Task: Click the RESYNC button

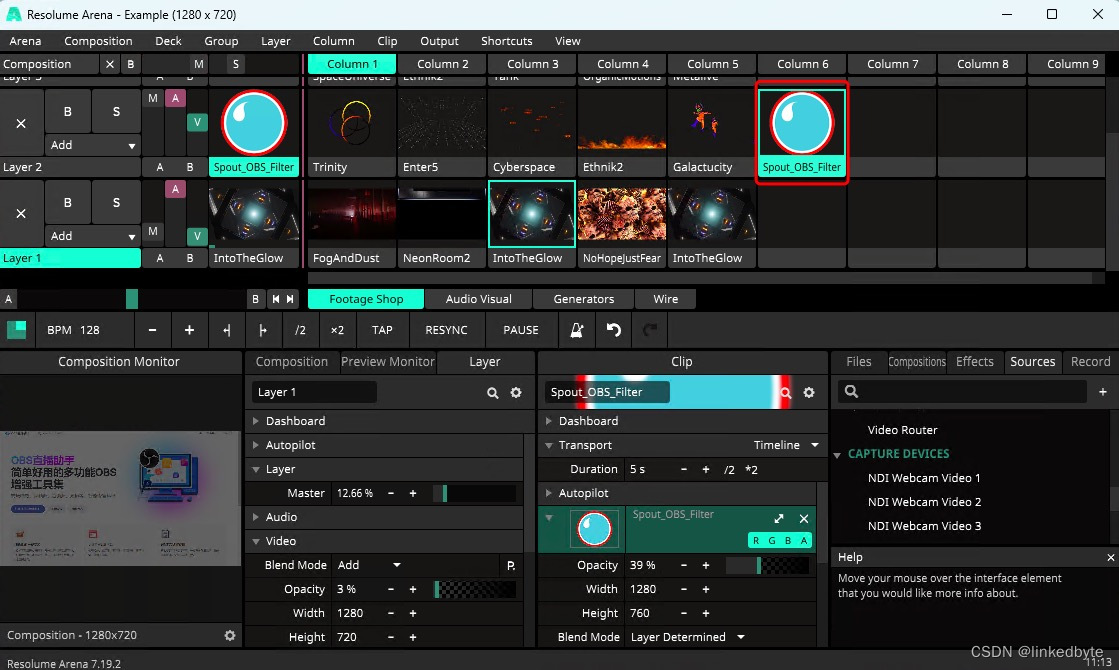Action: click(446, 330)
